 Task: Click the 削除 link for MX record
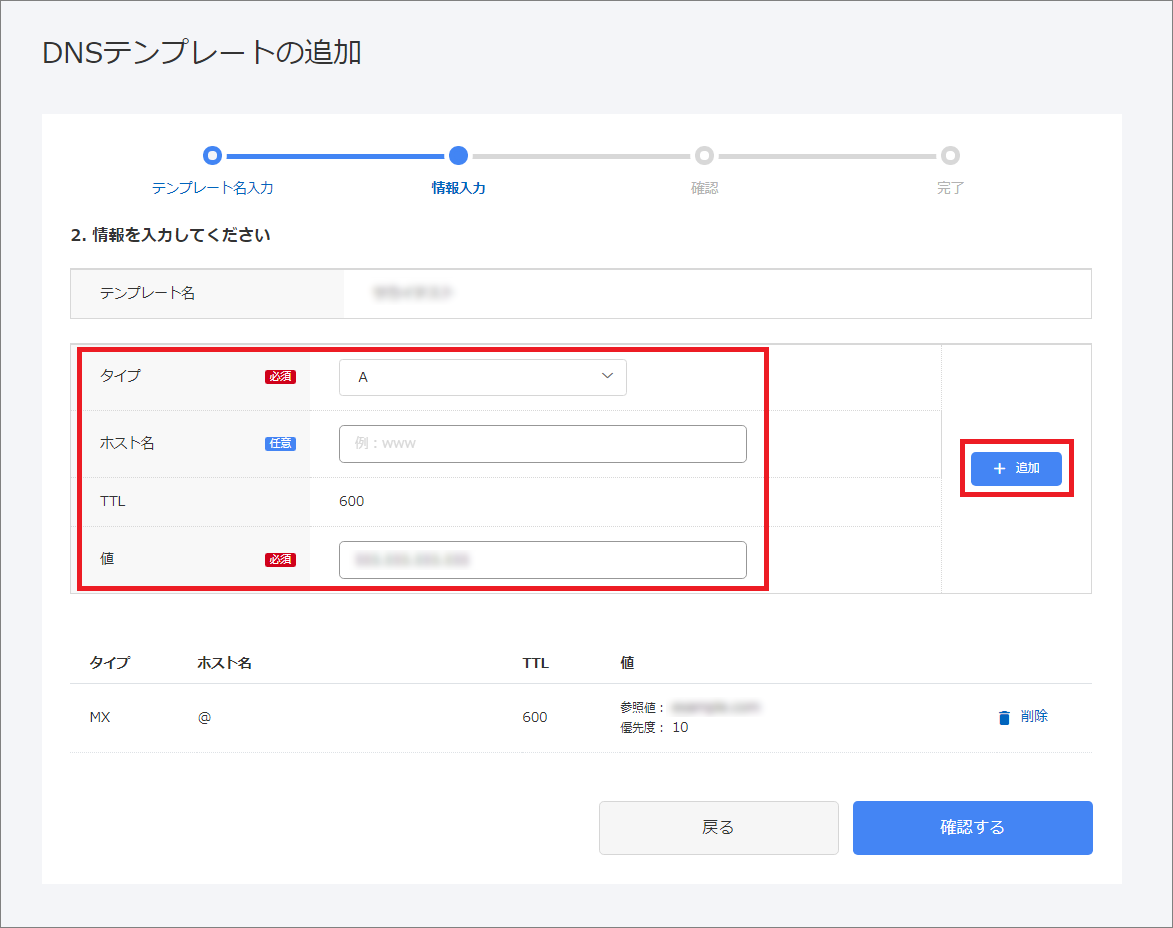coord(1034,716)
